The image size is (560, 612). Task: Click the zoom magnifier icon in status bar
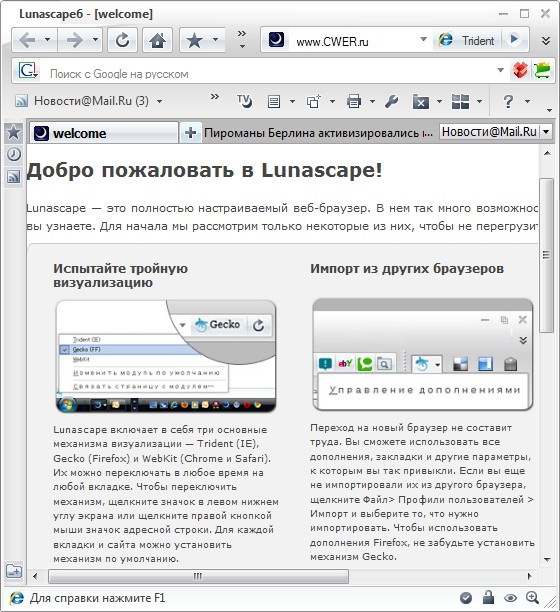[533, 597]
